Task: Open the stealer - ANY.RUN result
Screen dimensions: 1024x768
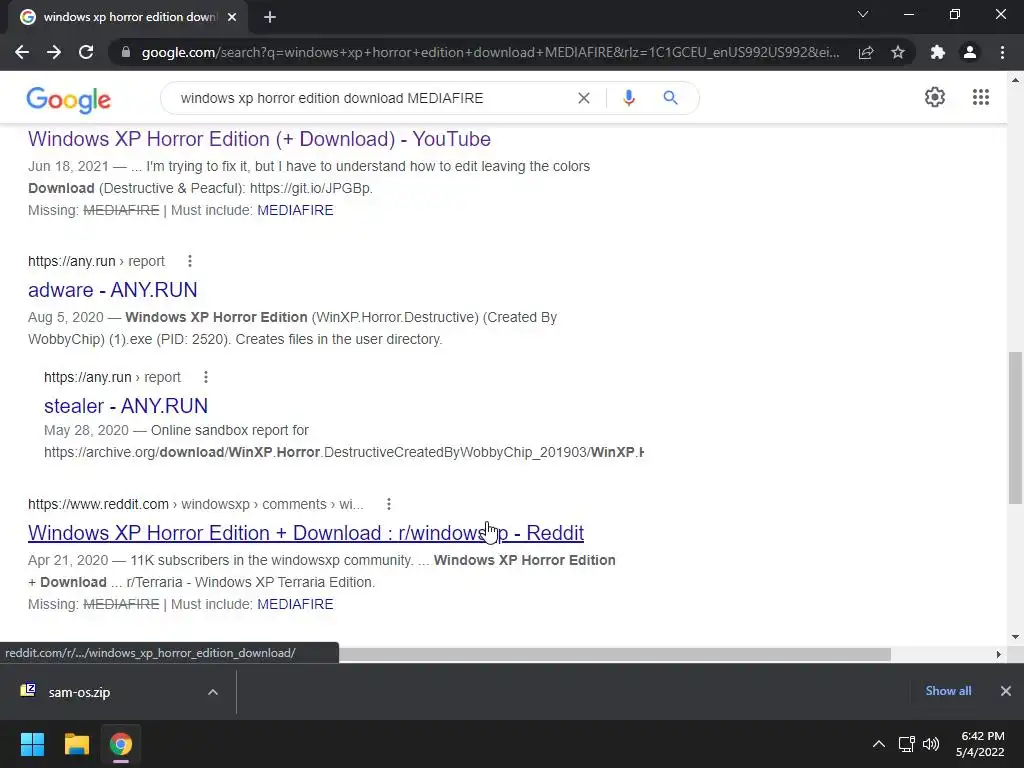Action: [126, 406]
